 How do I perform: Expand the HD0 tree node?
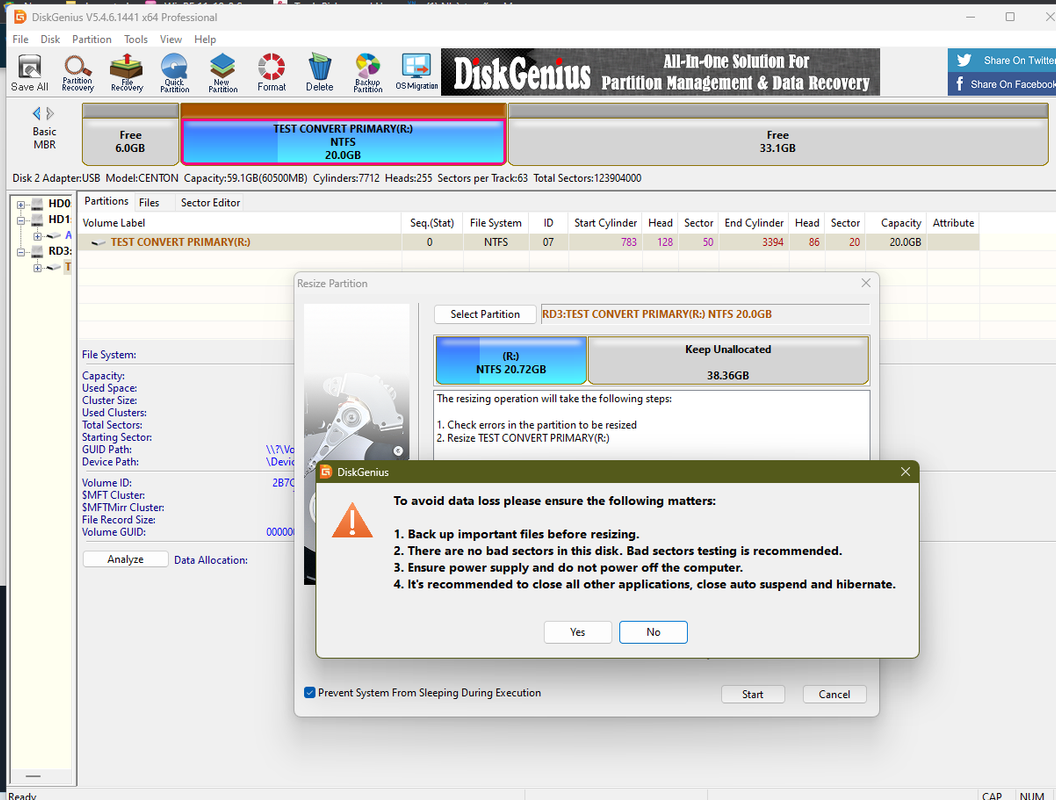tap(21, 204)
